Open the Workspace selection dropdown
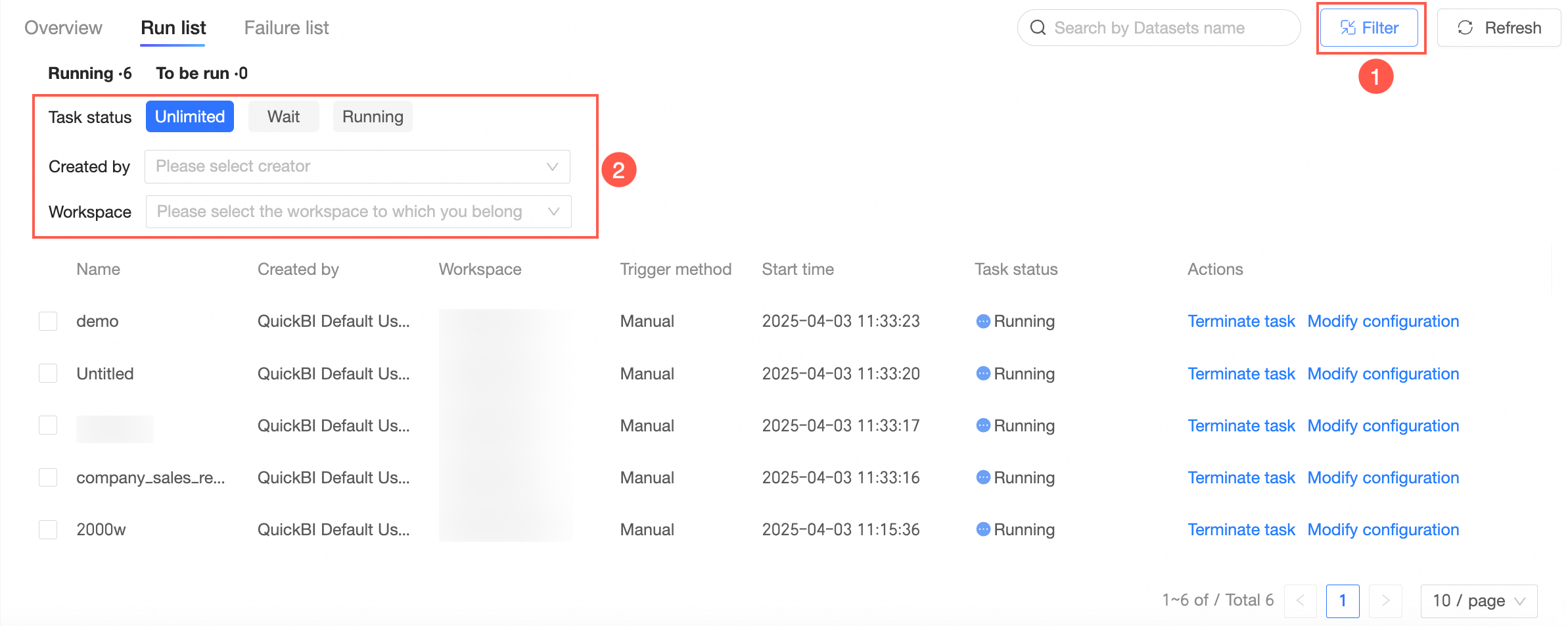Viewport: 1568px width, 626px height. (358, 212)
